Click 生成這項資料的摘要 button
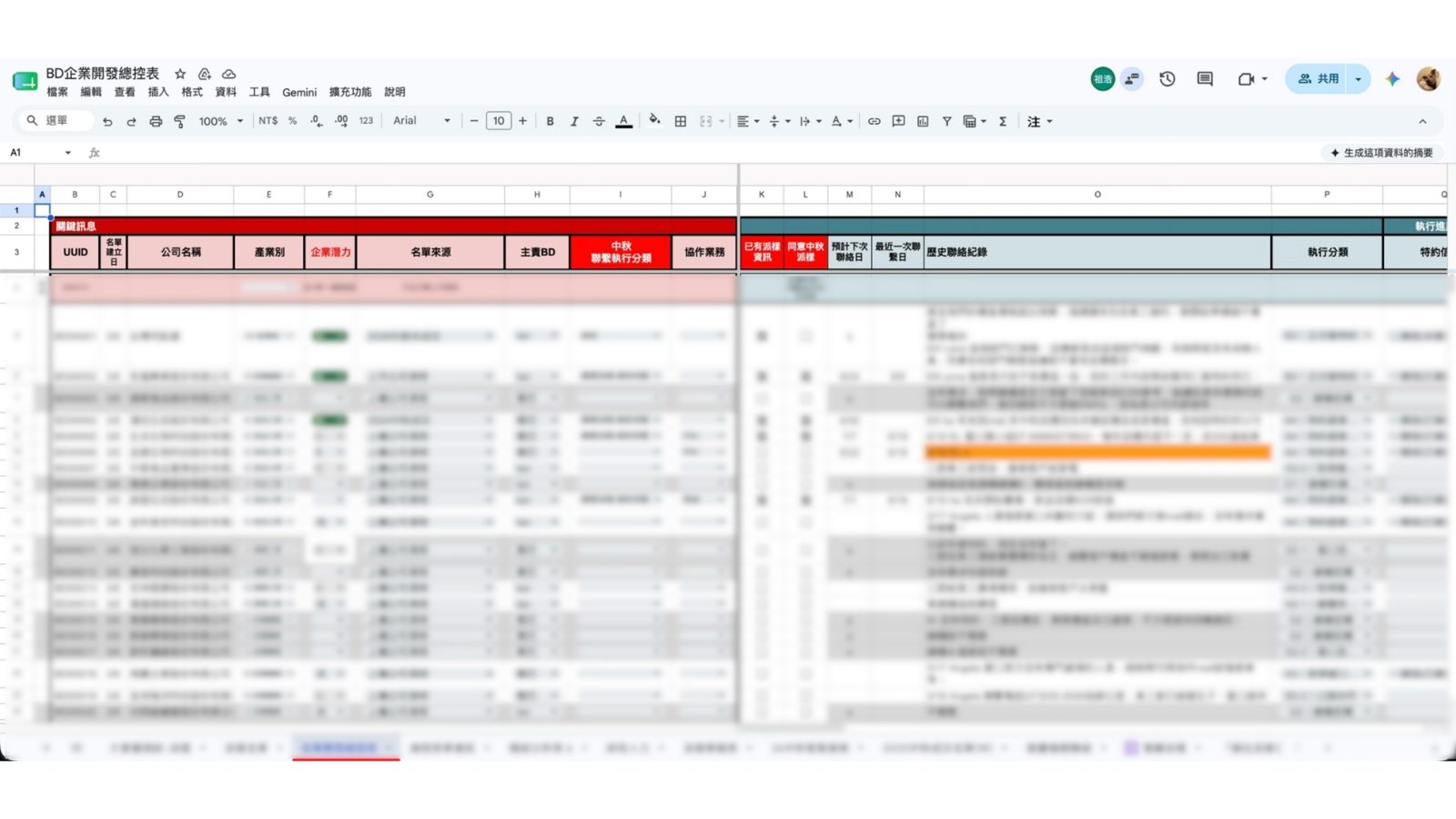 1381,153
